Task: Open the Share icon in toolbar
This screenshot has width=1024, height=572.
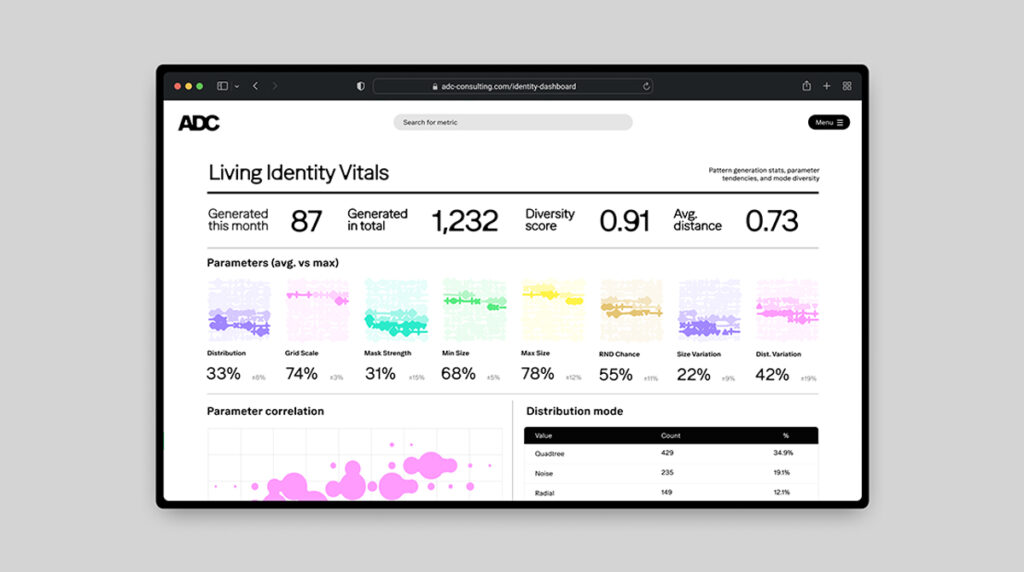Action: pyautogui.click(x=806, y=86)
